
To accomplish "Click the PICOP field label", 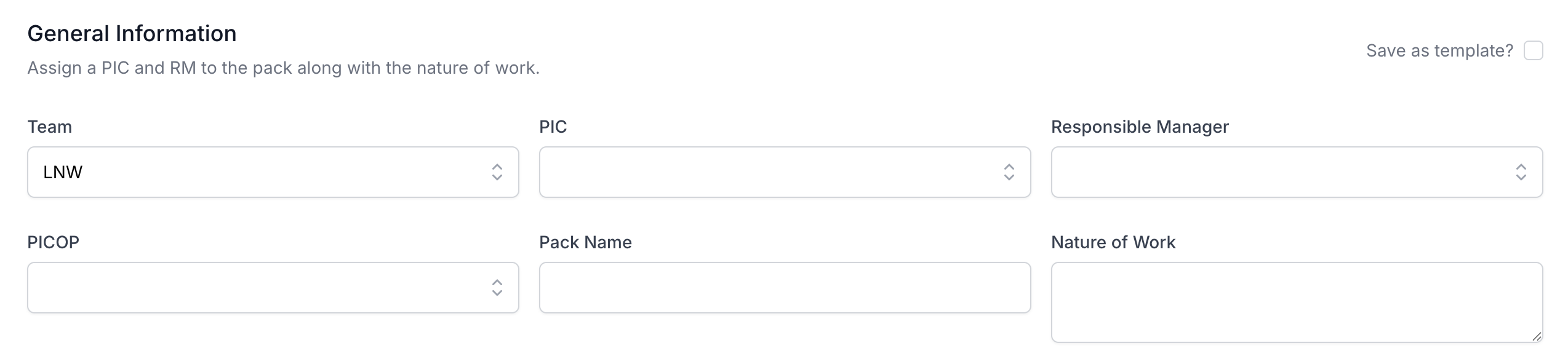I will [54, 242].
